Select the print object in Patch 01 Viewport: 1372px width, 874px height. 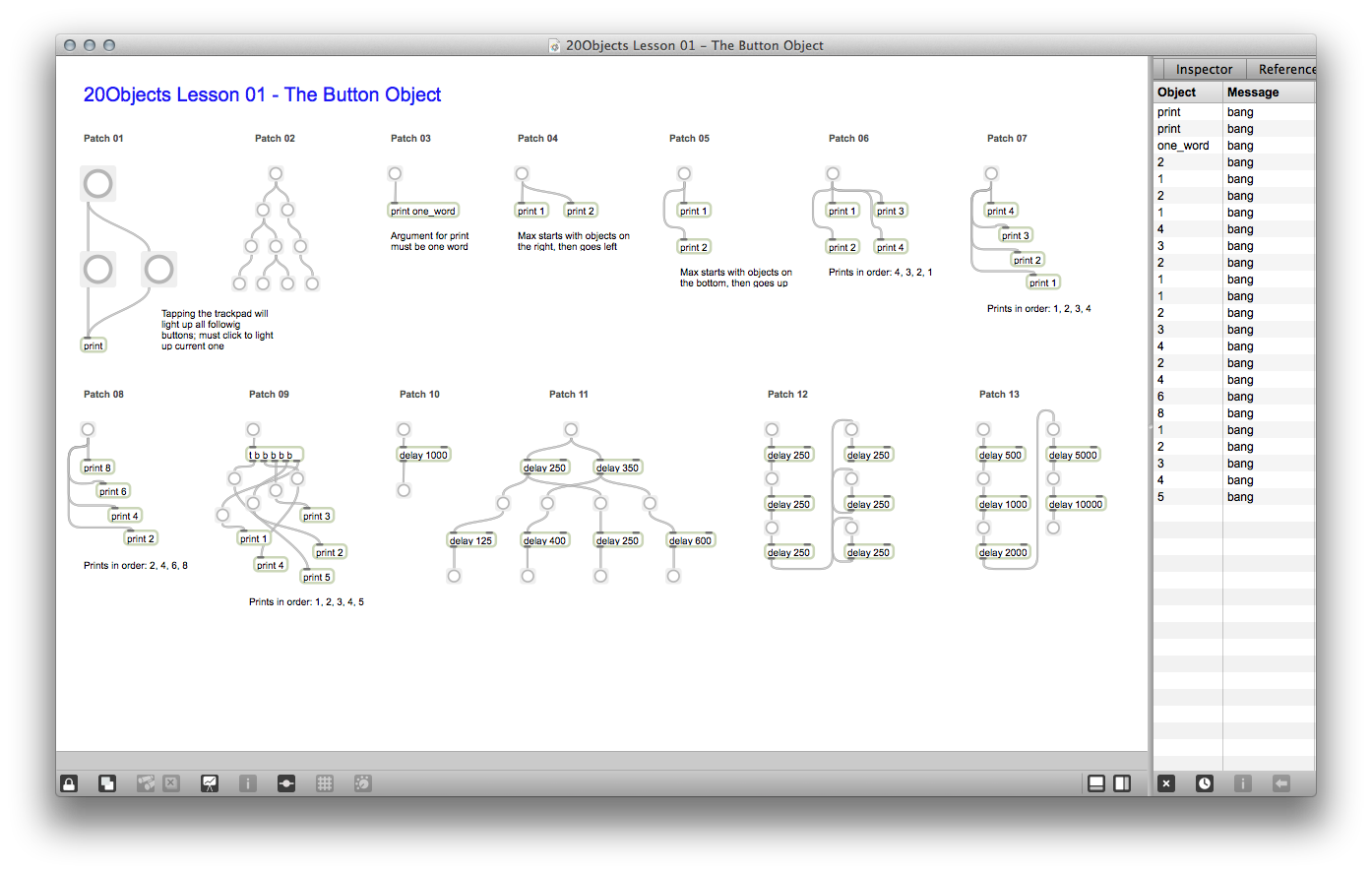[94, 345]
